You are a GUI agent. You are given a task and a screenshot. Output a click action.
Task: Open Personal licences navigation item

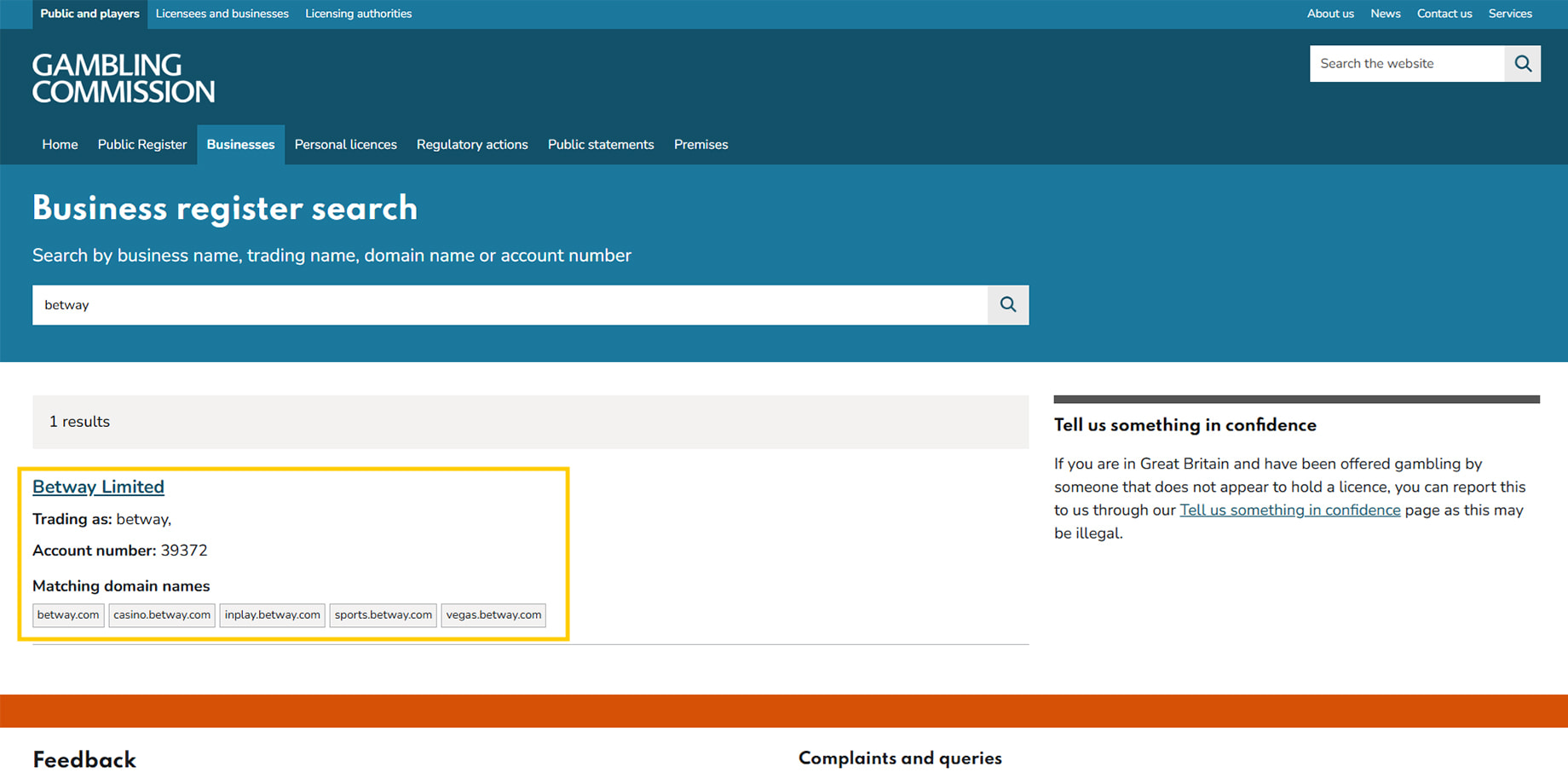[x=346, y=145]
